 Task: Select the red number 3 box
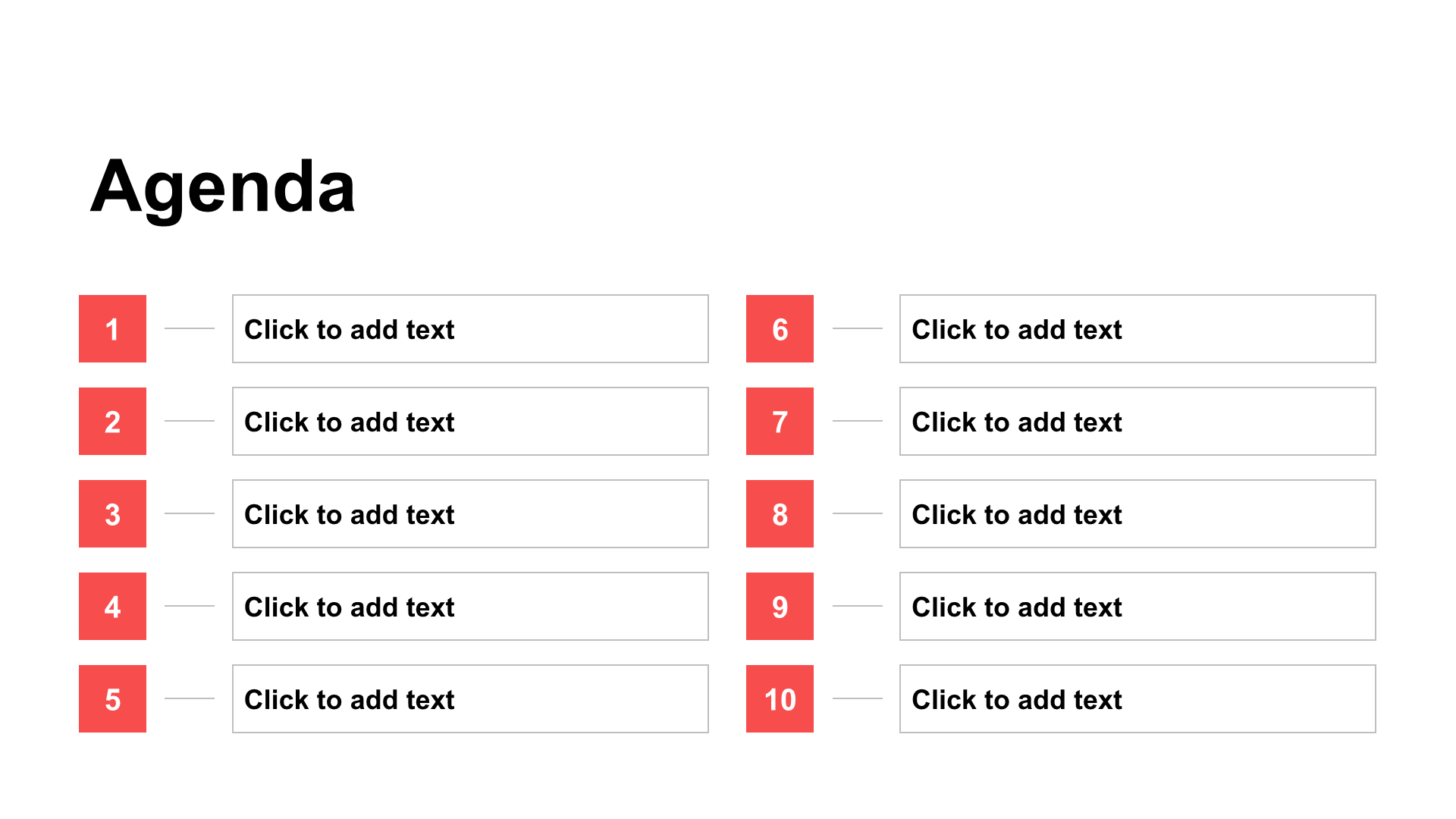point(112,513)
